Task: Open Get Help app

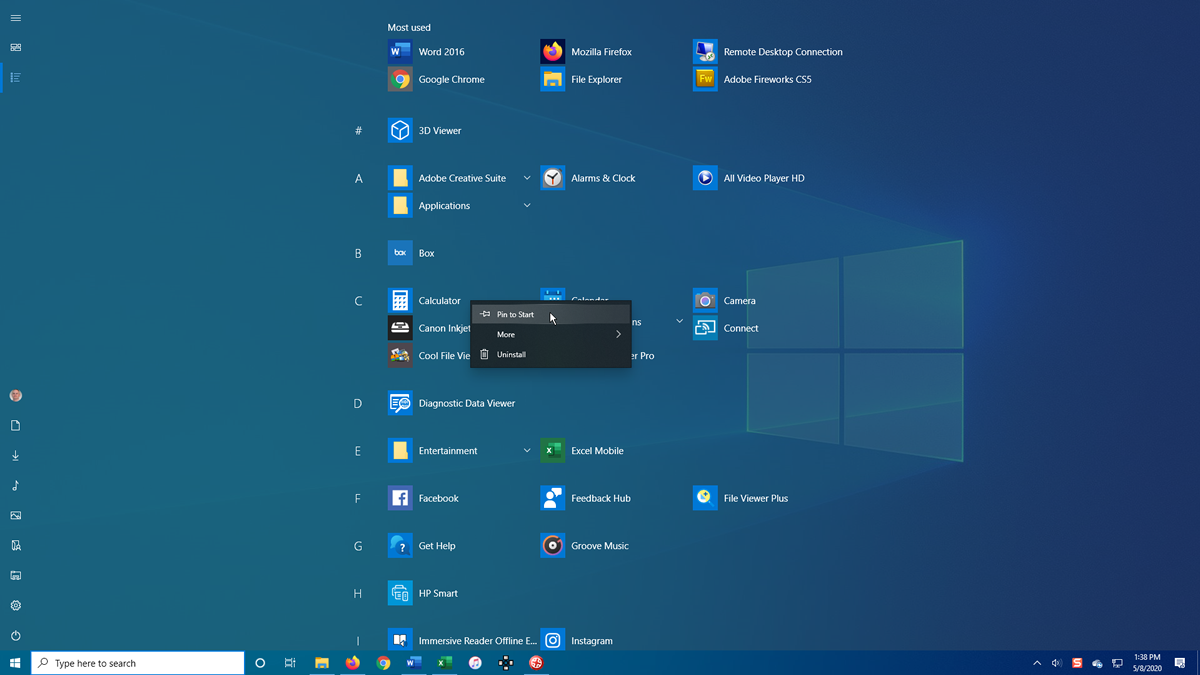Action: pyautogui.click(x=422, y=546)
